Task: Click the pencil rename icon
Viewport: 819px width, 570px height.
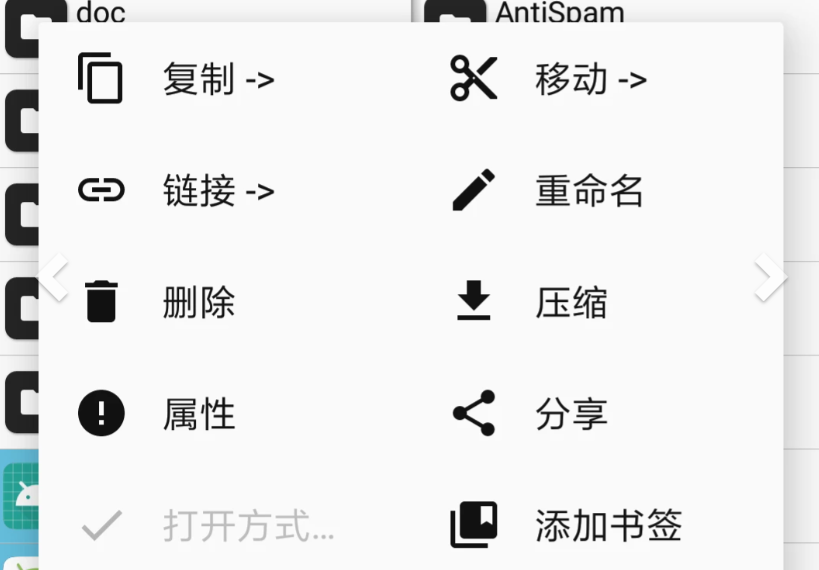Action: (x=473, y=190)
